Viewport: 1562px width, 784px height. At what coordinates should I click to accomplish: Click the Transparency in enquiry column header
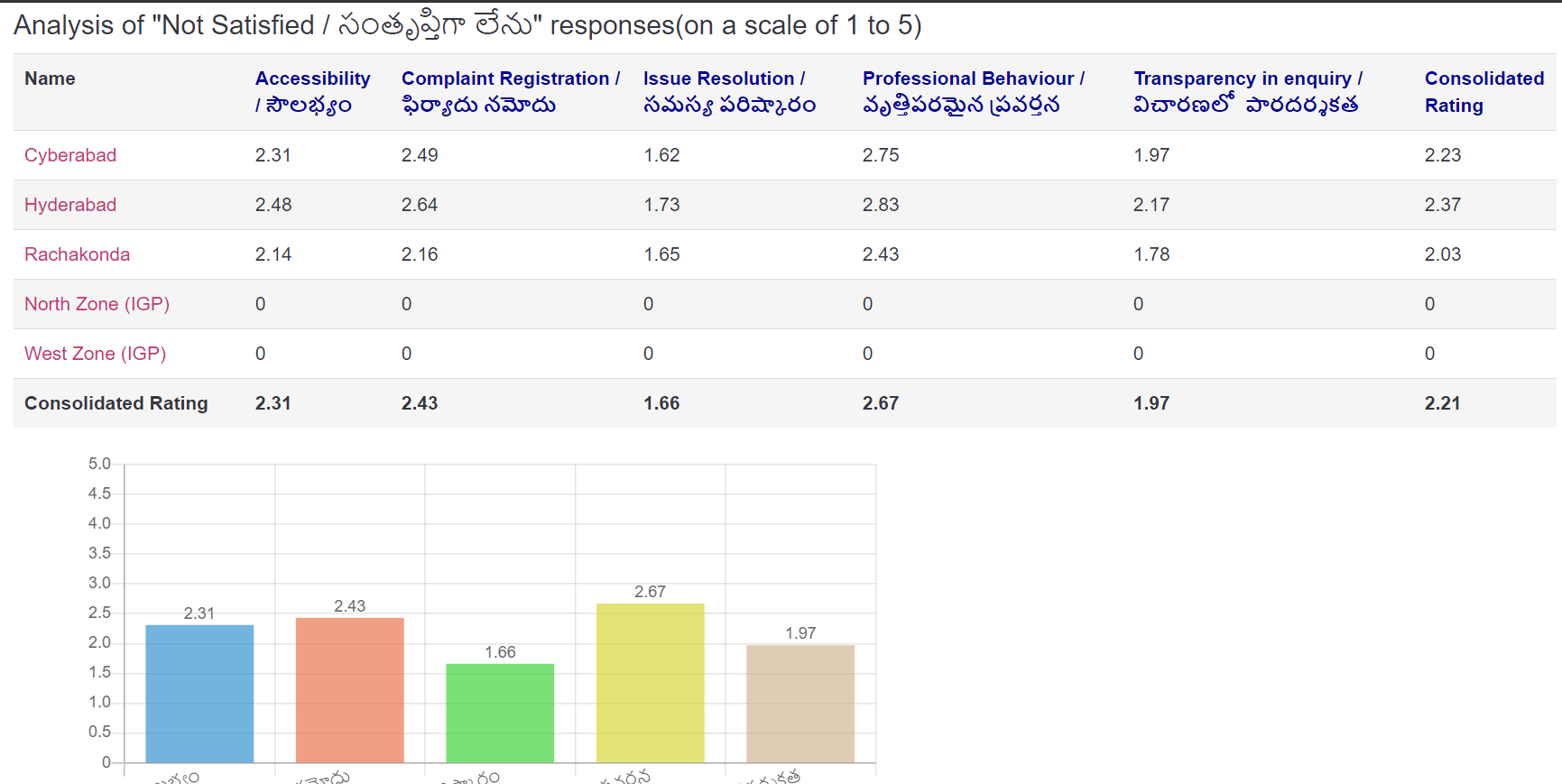pos(1247,92)
